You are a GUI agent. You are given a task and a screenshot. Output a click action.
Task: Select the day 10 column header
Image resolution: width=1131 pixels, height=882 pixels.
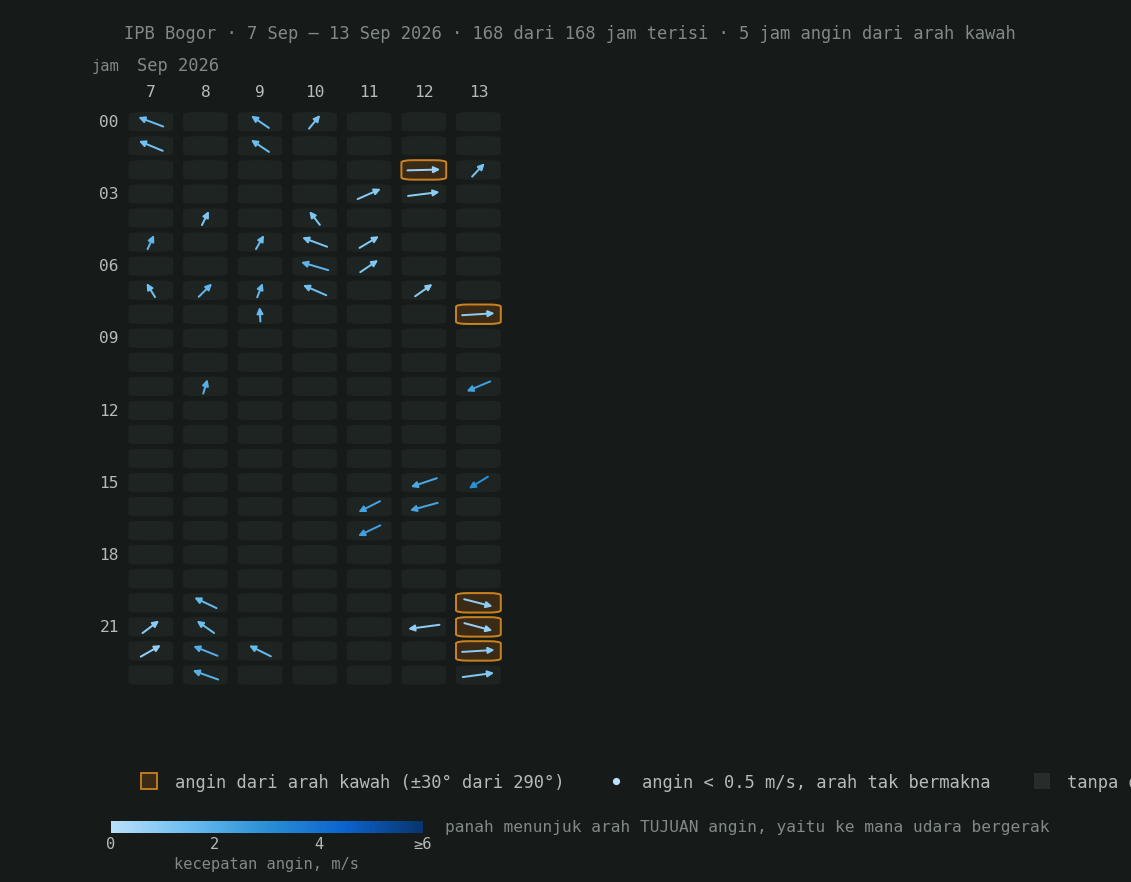314,92
